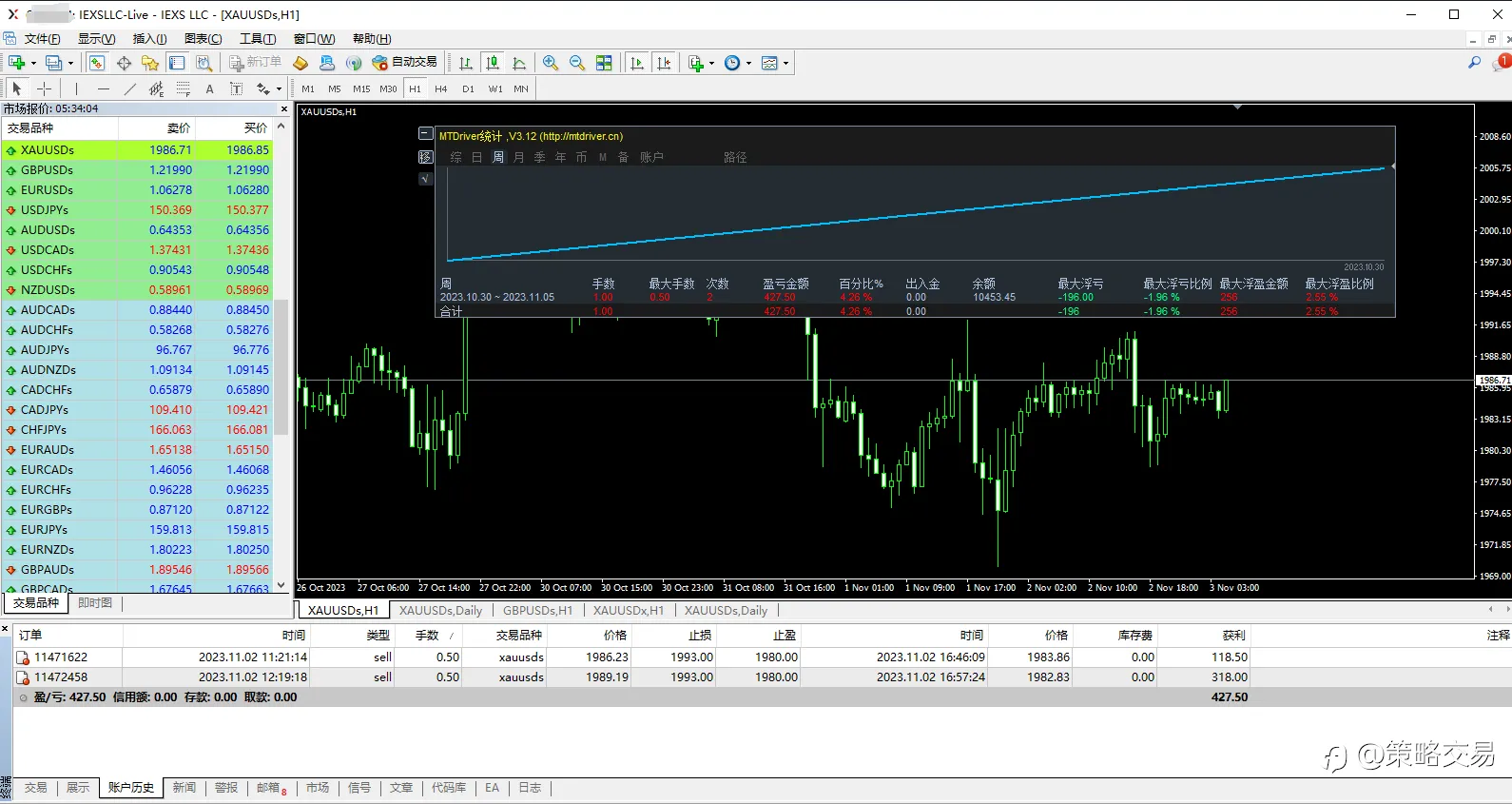This screenshot has width=1512, height=804.
Task: Open the new chart icon
Action: click(16, 63)
